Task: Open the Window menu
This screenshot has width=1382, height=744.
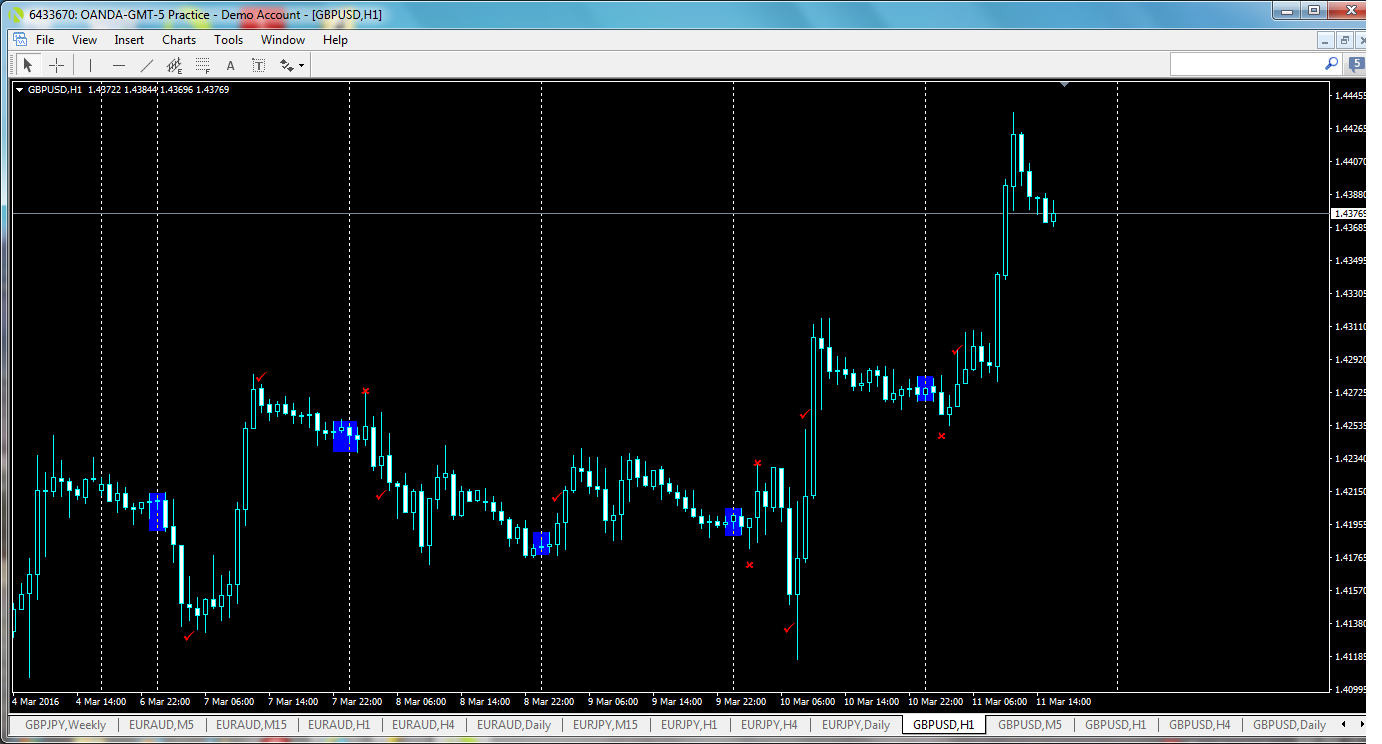Action: click(283, 40)
